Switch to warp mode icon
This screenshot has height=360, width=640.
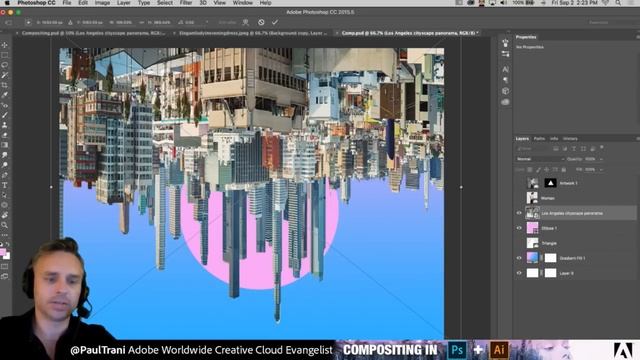pos(246,22)
